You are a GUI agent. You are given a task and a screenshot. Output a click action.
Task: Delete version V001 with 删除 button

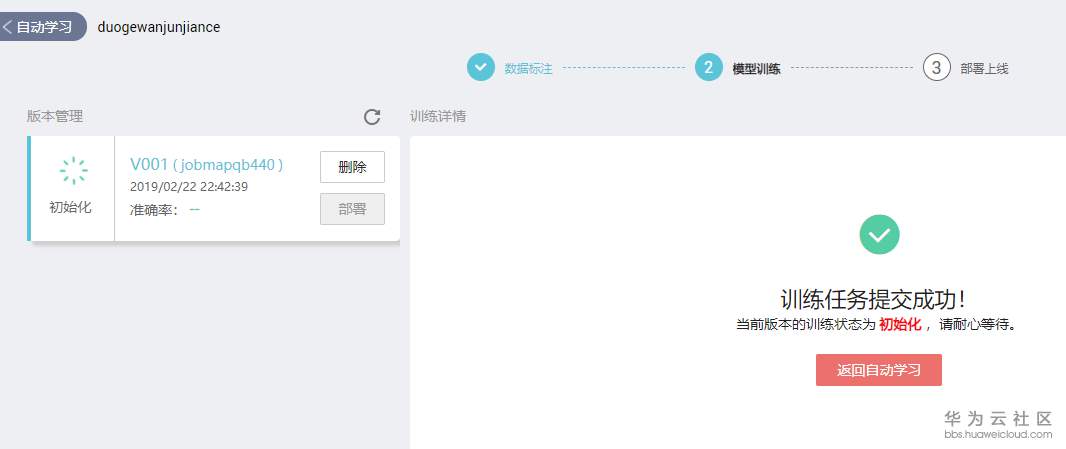pyautogui.click(x=352, y=167)
